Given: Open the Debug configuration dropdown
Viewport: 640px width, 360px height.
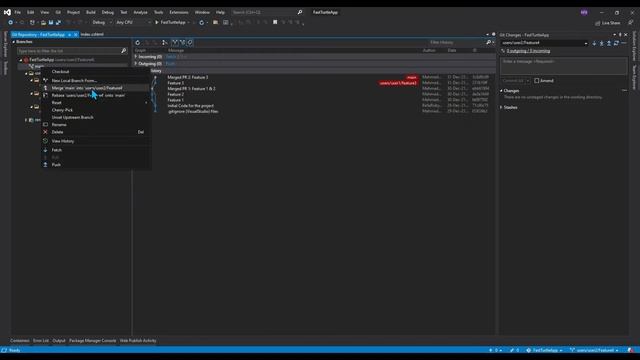Looking at the screenshot, I should click(x=102, y=22).
